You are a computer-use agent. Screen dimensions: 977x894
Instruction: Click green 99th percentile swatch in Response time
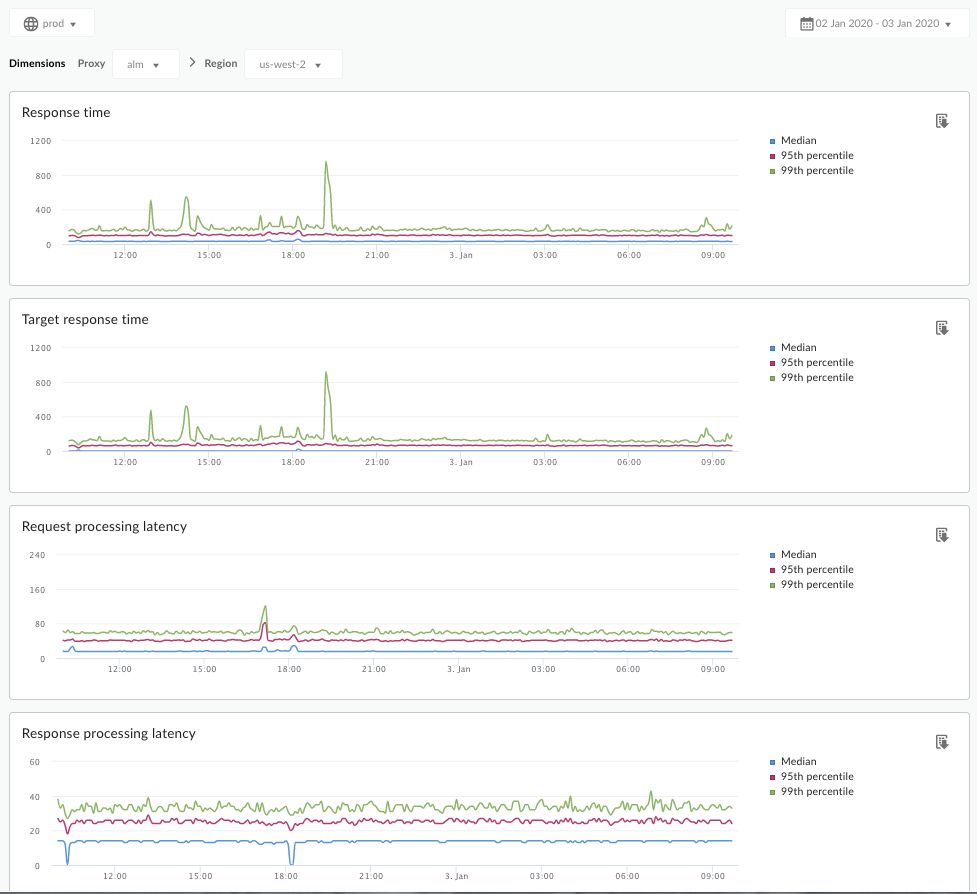click(773, 171)
